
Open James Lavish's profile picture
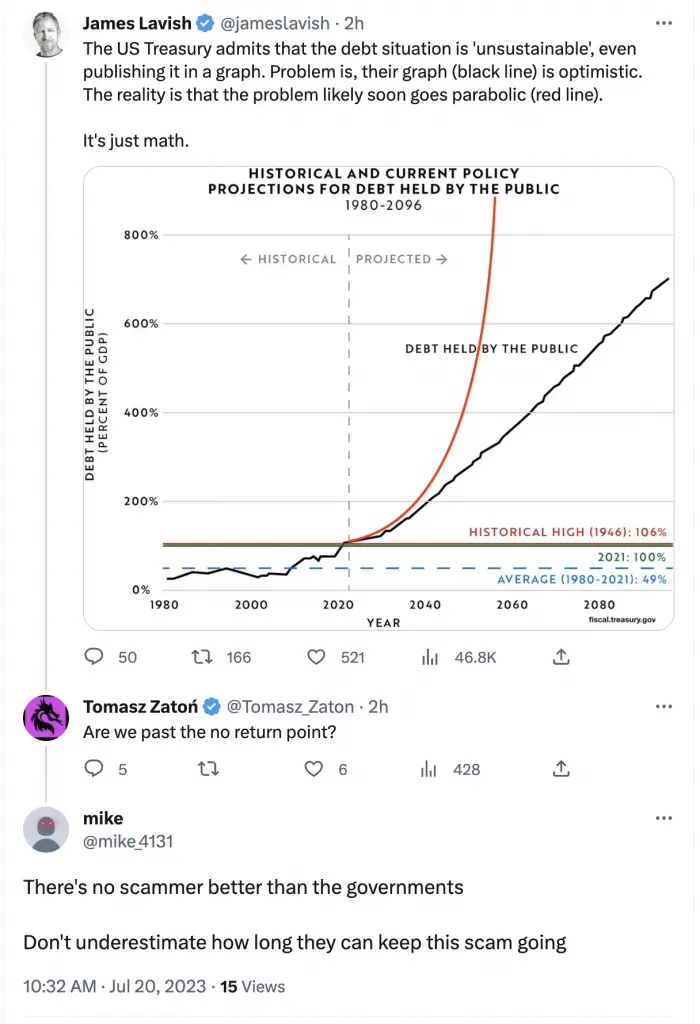[x=46, y=35]
